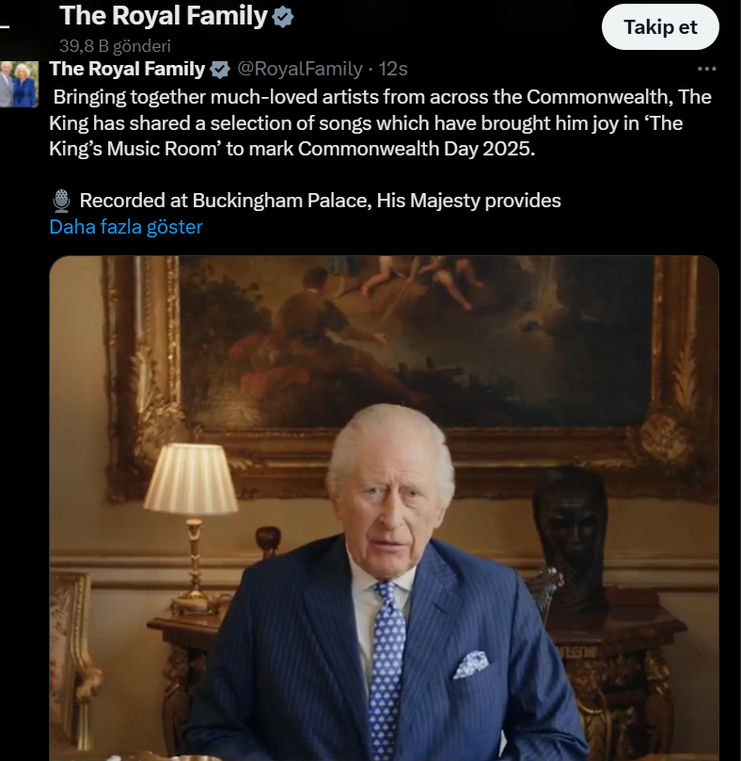Click the 'Recorded at Buckingham Palace' line
The width and height of the screenshot is (741, 761).
point(320,201)
